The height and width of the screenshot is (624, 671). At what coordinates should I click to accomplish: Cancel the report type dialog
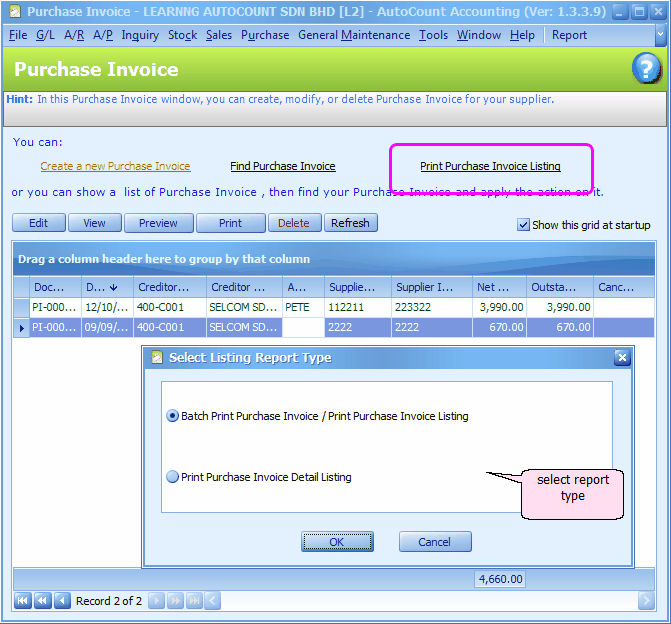(x=435, y=542)
